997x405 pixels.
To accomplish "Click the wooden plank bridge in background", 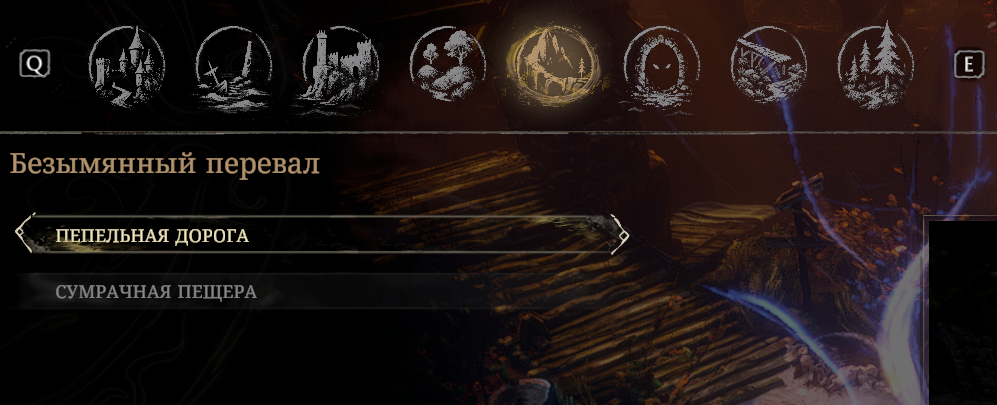I will 610,280.
